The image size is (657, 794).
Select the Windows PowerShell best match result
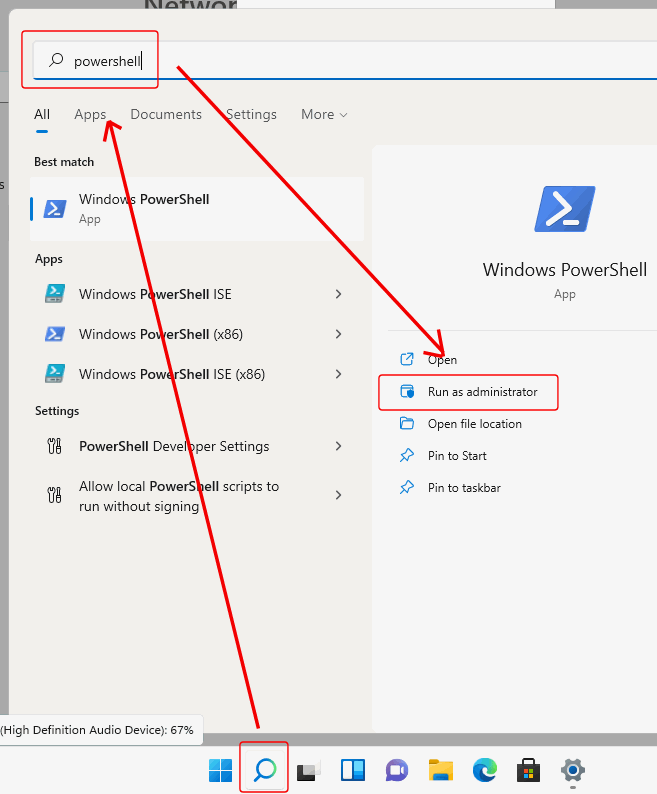[197, 209]
